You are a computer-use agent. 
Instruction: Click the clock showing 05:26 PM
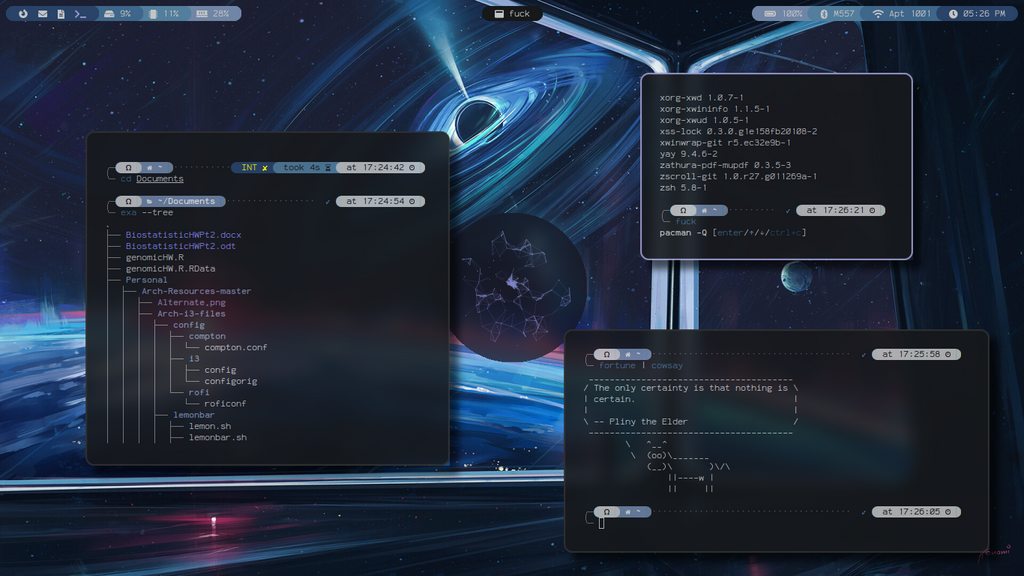click(976, 14)
